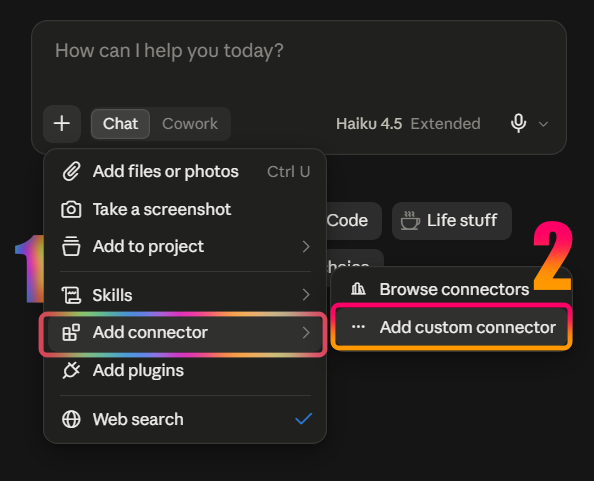Click the ellipsis icon for custom connector
Screen dimensions: 594x481
pos(358,327)
